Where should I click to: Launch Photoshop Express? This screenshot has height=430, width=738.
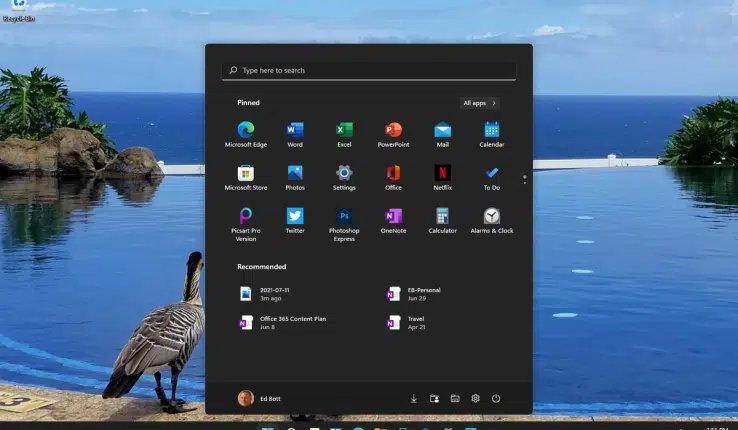pyautogui.click(x=344, y=224)
